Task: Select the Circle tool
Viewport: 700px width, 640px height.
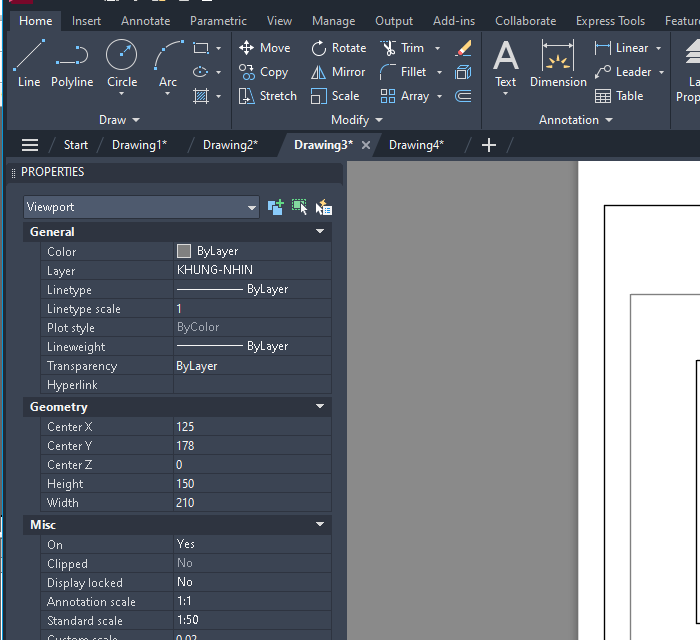Action: coord(121,62)
